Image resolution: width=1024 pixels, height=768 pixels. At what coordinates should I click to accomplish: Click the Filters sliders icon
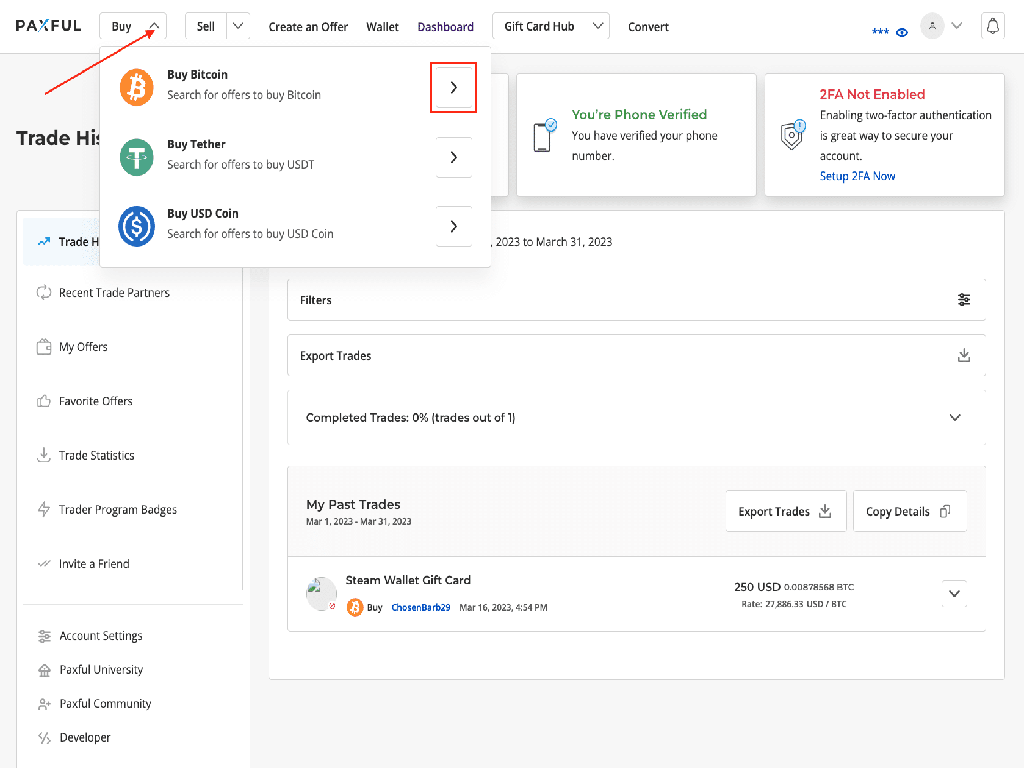point(964,300)
